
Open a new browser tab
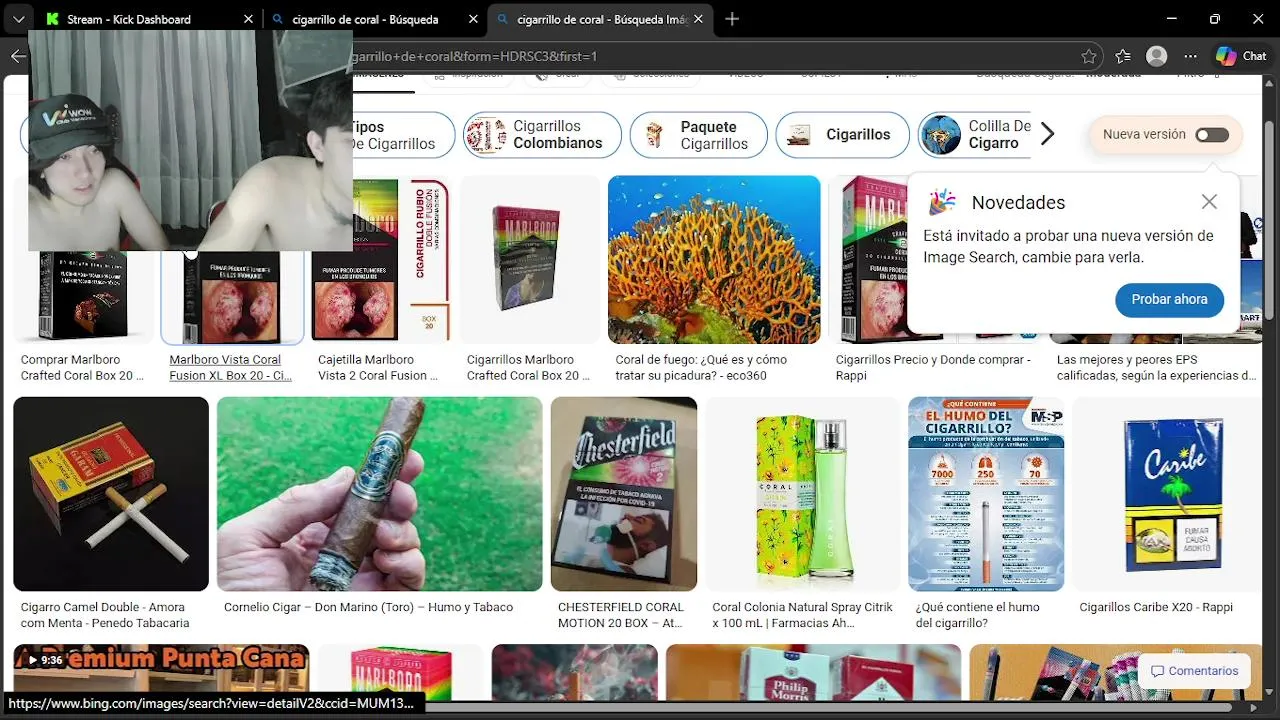732,19
